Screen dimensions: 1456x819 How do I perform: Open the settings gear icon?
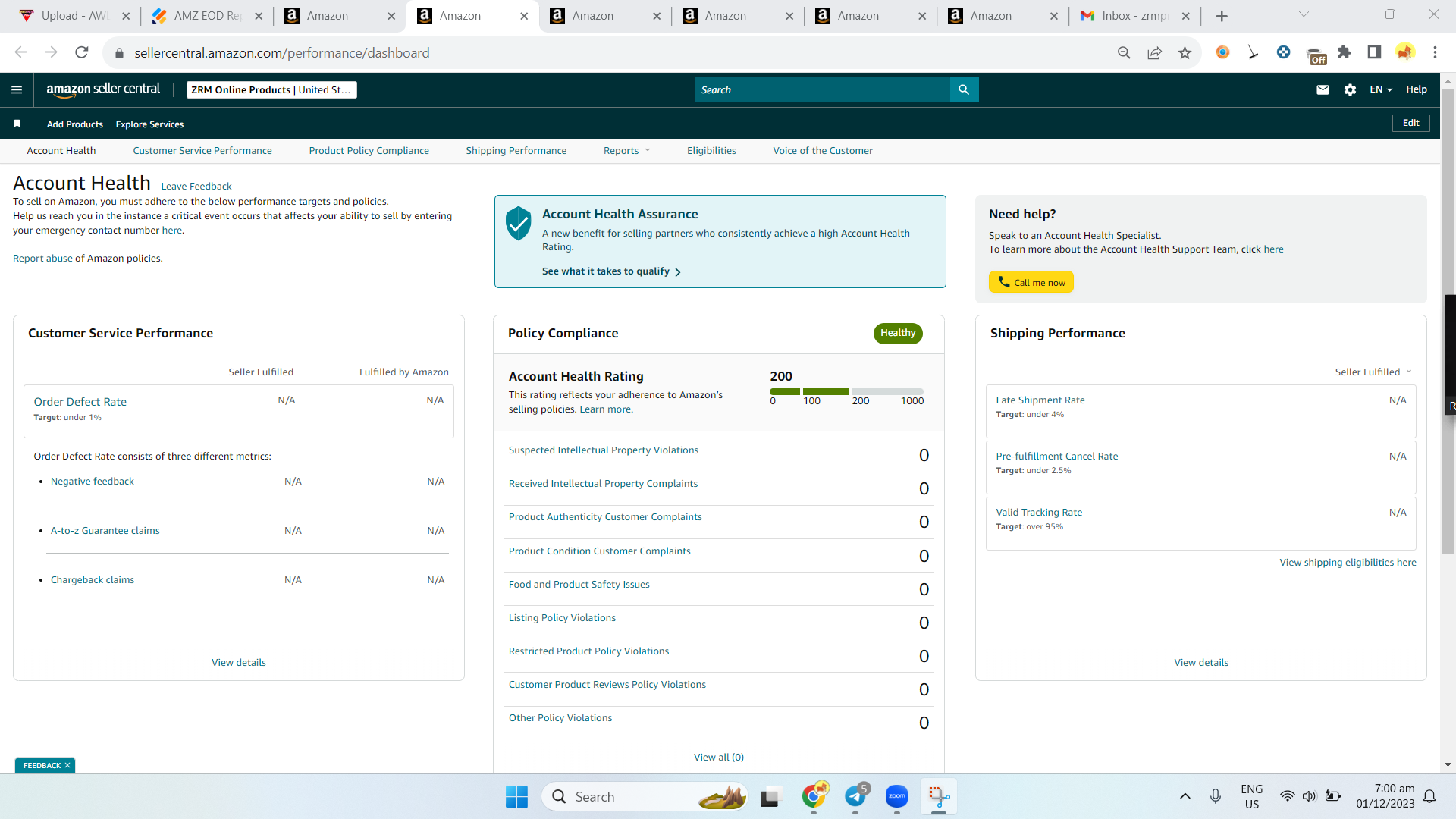tap(1350, 89)
